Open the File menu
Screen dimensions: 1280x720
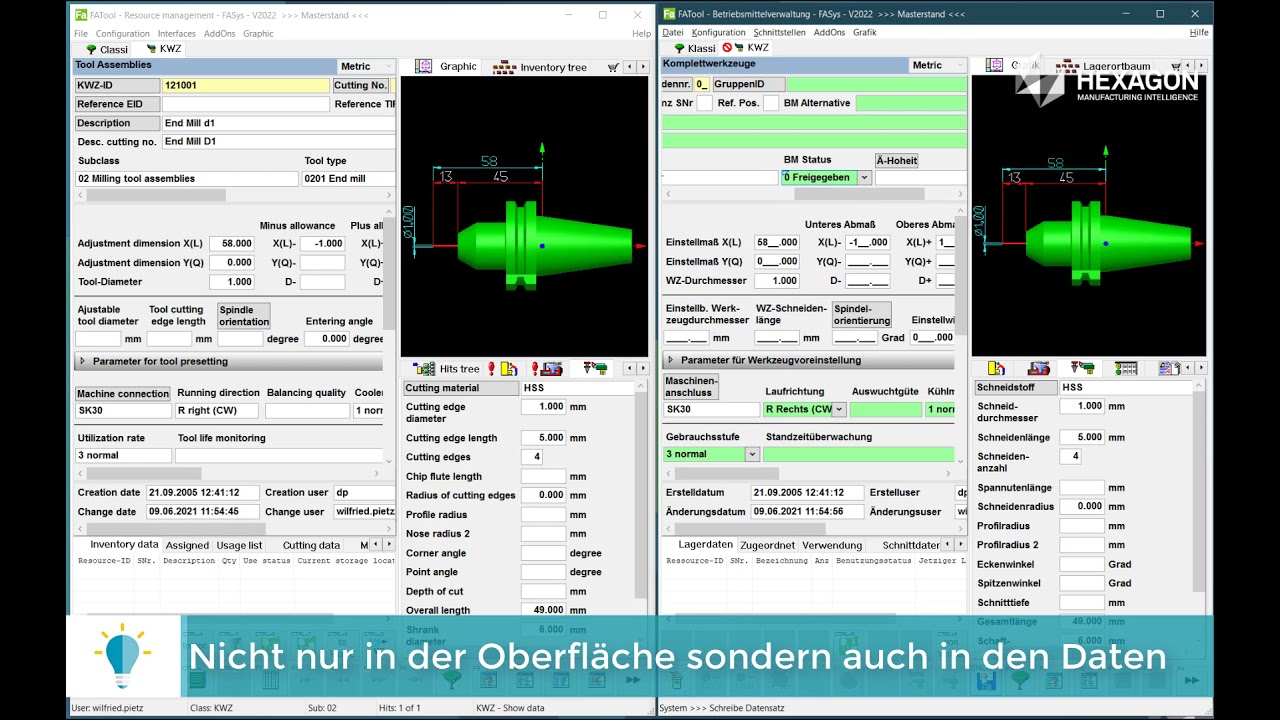[81, 33]
